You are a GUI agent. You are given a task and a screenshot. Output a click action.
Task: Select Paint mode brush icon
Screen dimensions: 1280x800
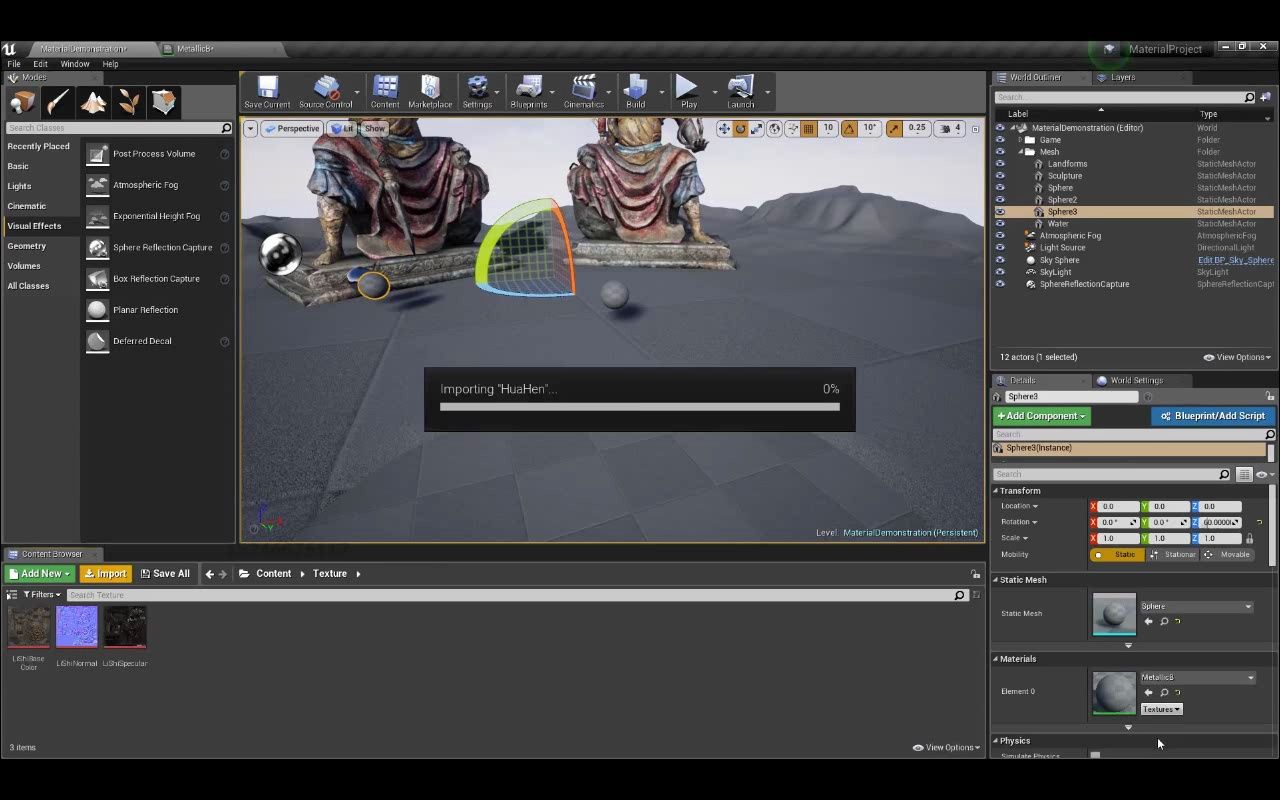[x=58, y=102]
